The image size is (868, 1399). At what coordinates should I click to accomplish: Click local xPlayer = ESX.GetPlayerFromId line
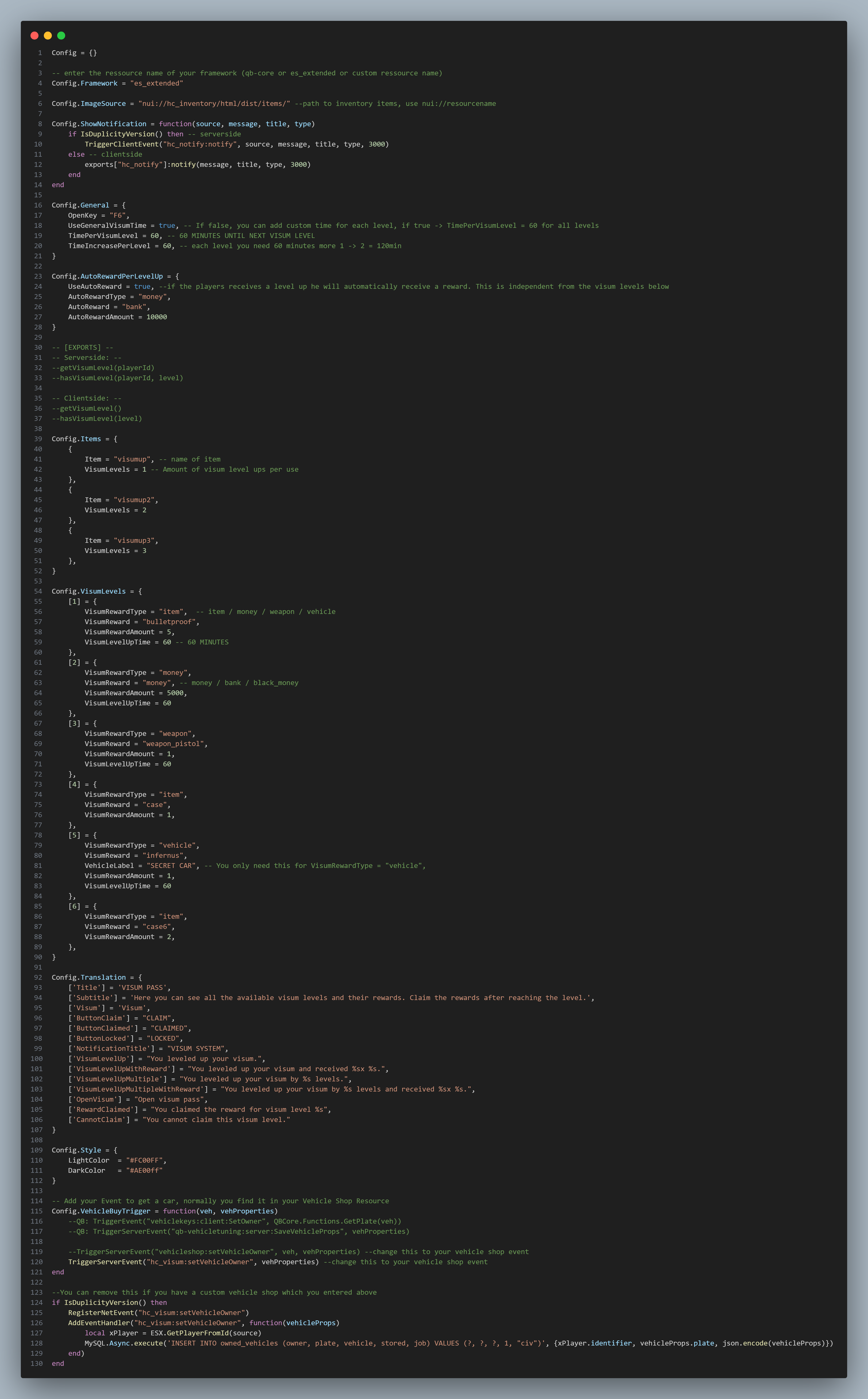pos(173,1333)
